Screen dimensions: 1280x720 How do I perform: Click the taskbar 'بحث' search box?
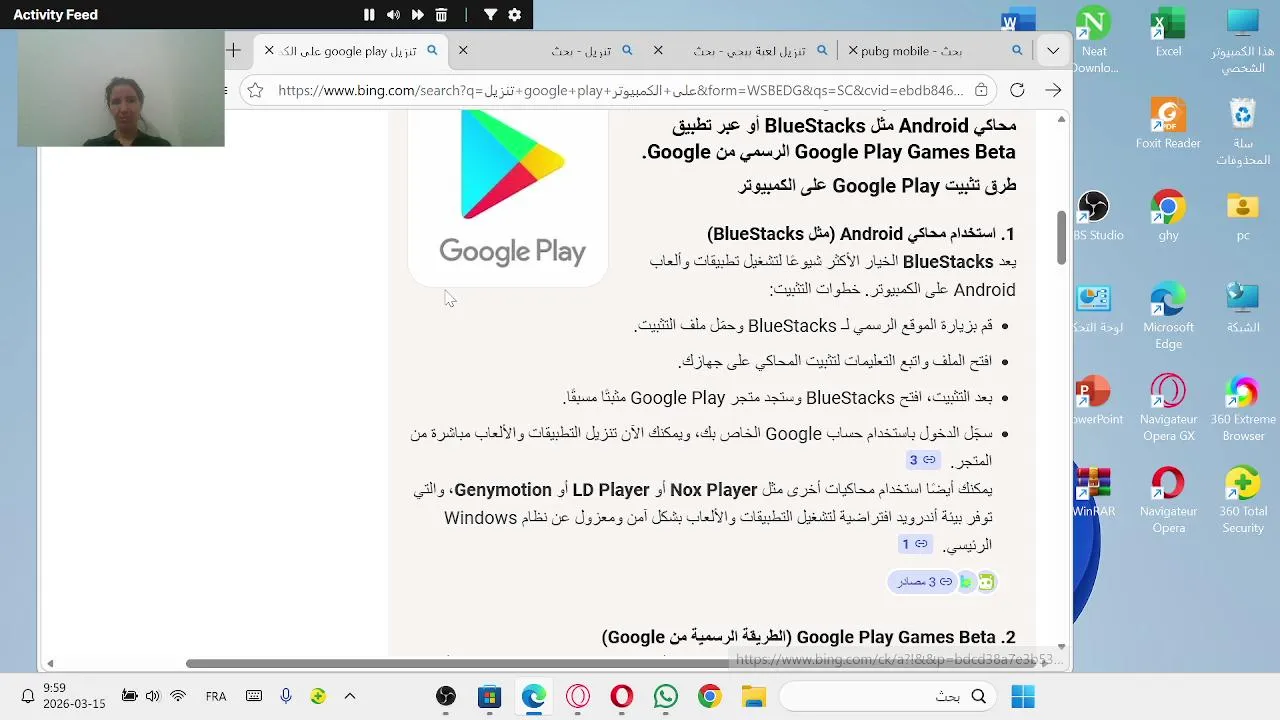click(886, 696)
